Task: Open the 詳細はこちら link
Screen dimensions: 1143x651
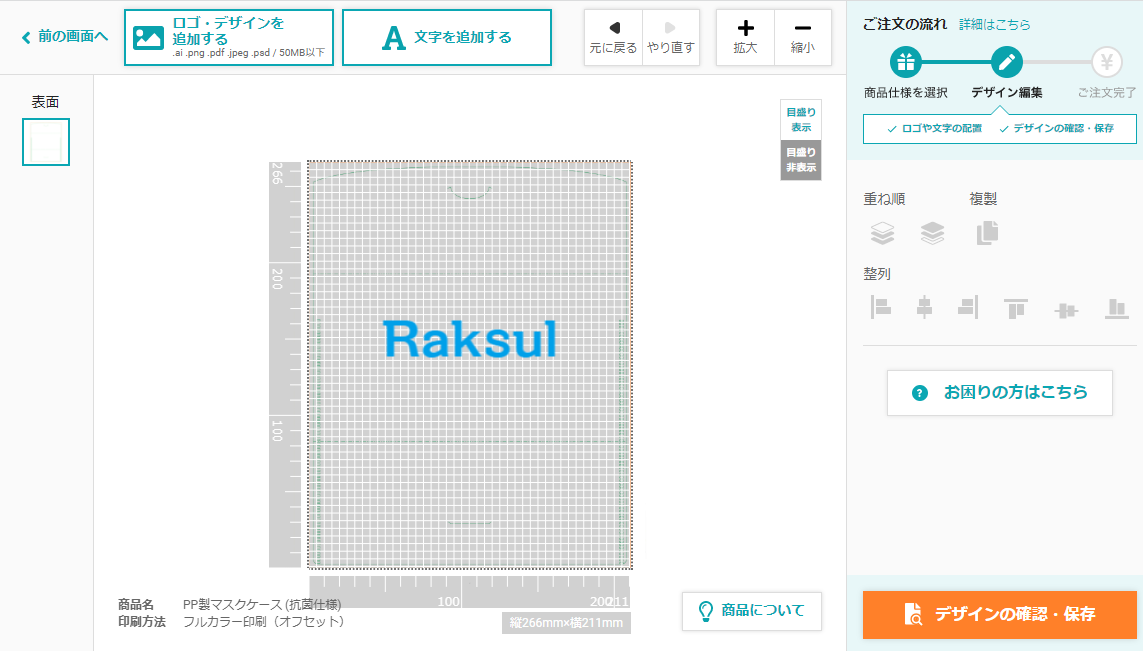Action: pos(994,25)
